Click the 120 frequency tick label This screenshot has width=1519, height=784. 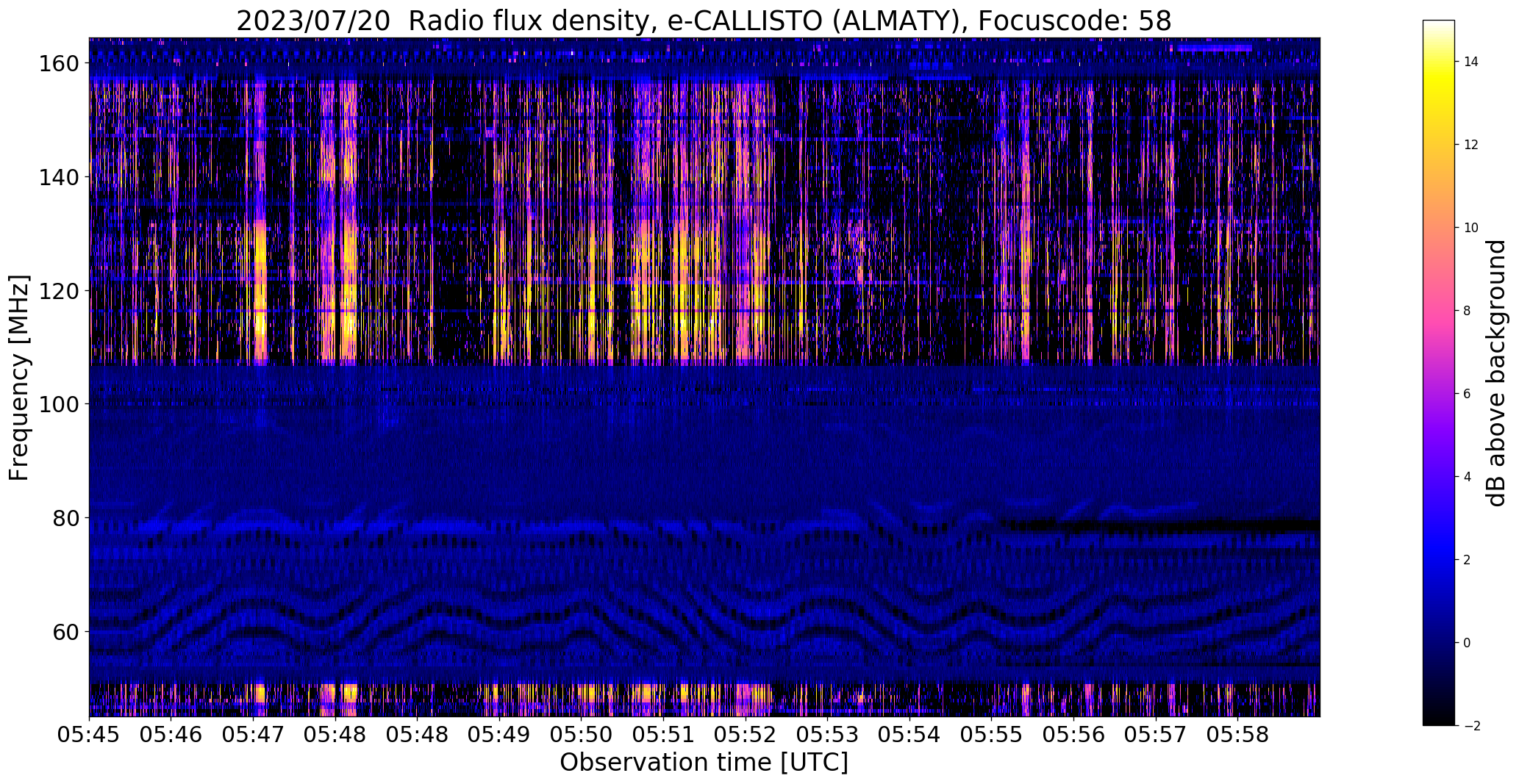coord(59,291)
